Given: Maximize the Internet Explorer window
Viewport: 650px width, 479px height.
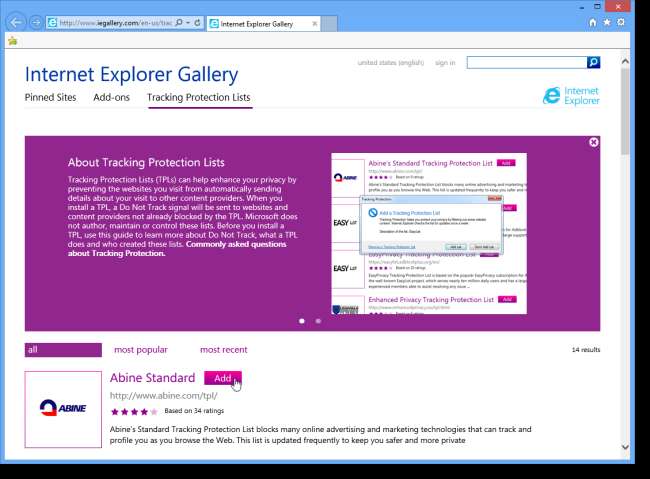Looking at the screenshot, I should 597,7.
